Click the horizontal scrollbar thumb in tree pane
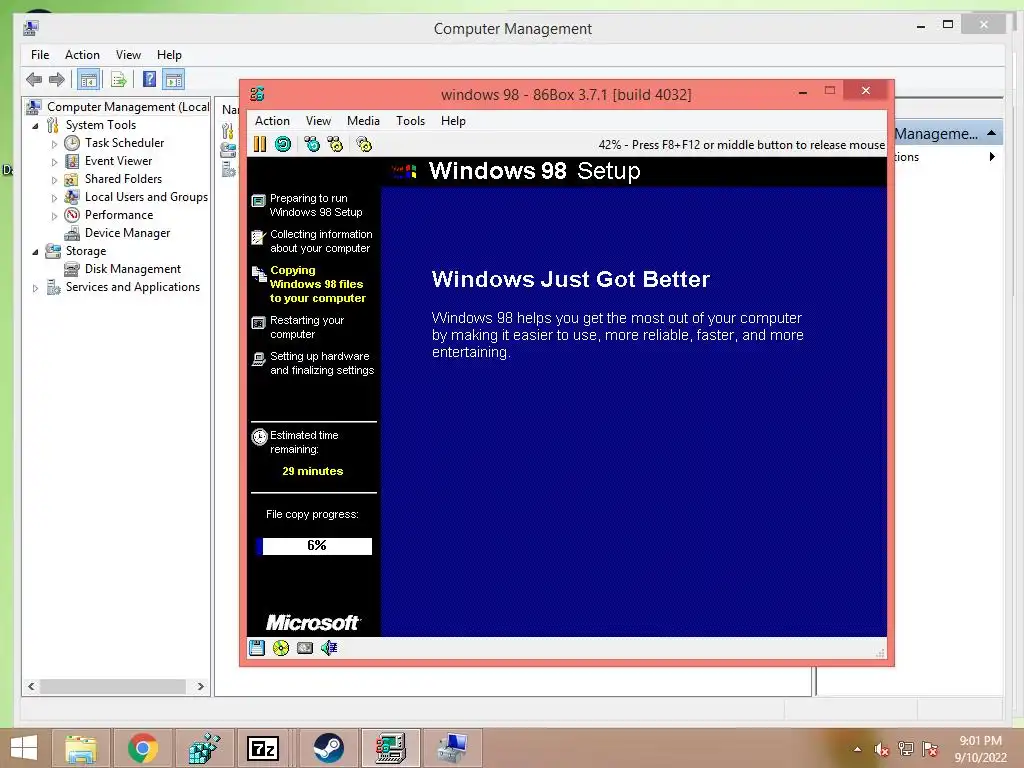 click(113, 686)
